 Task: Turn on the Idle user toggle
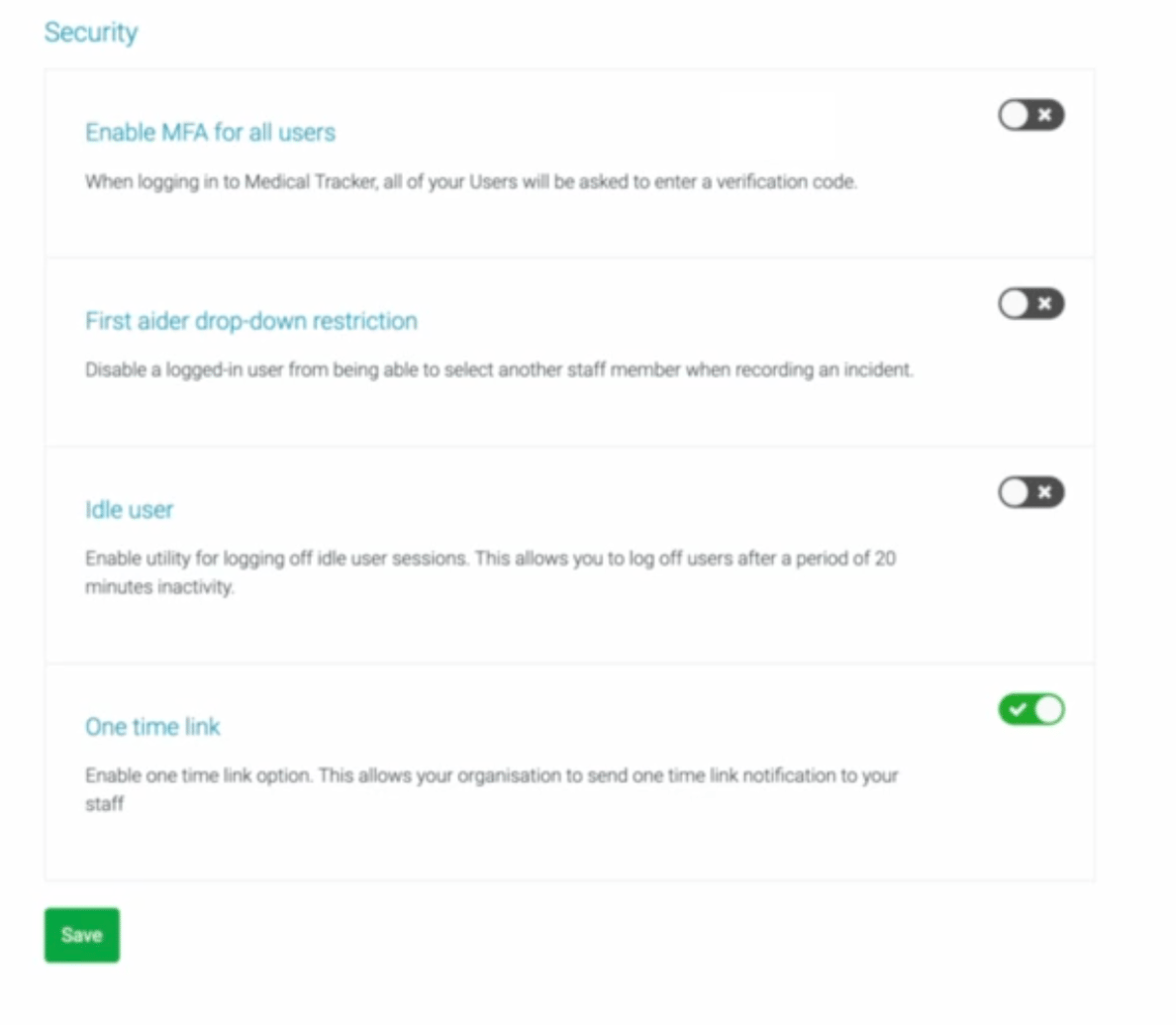click(x=1030, y=492)
